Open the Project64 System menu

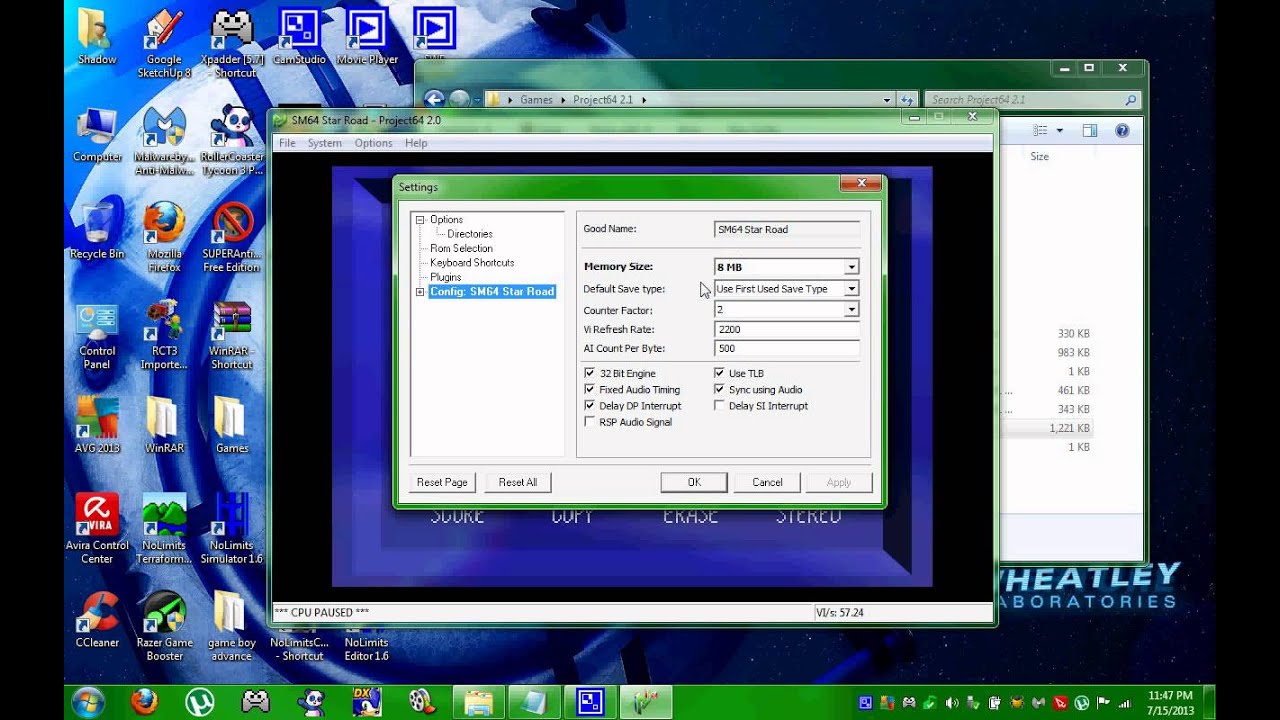(325, 143)
